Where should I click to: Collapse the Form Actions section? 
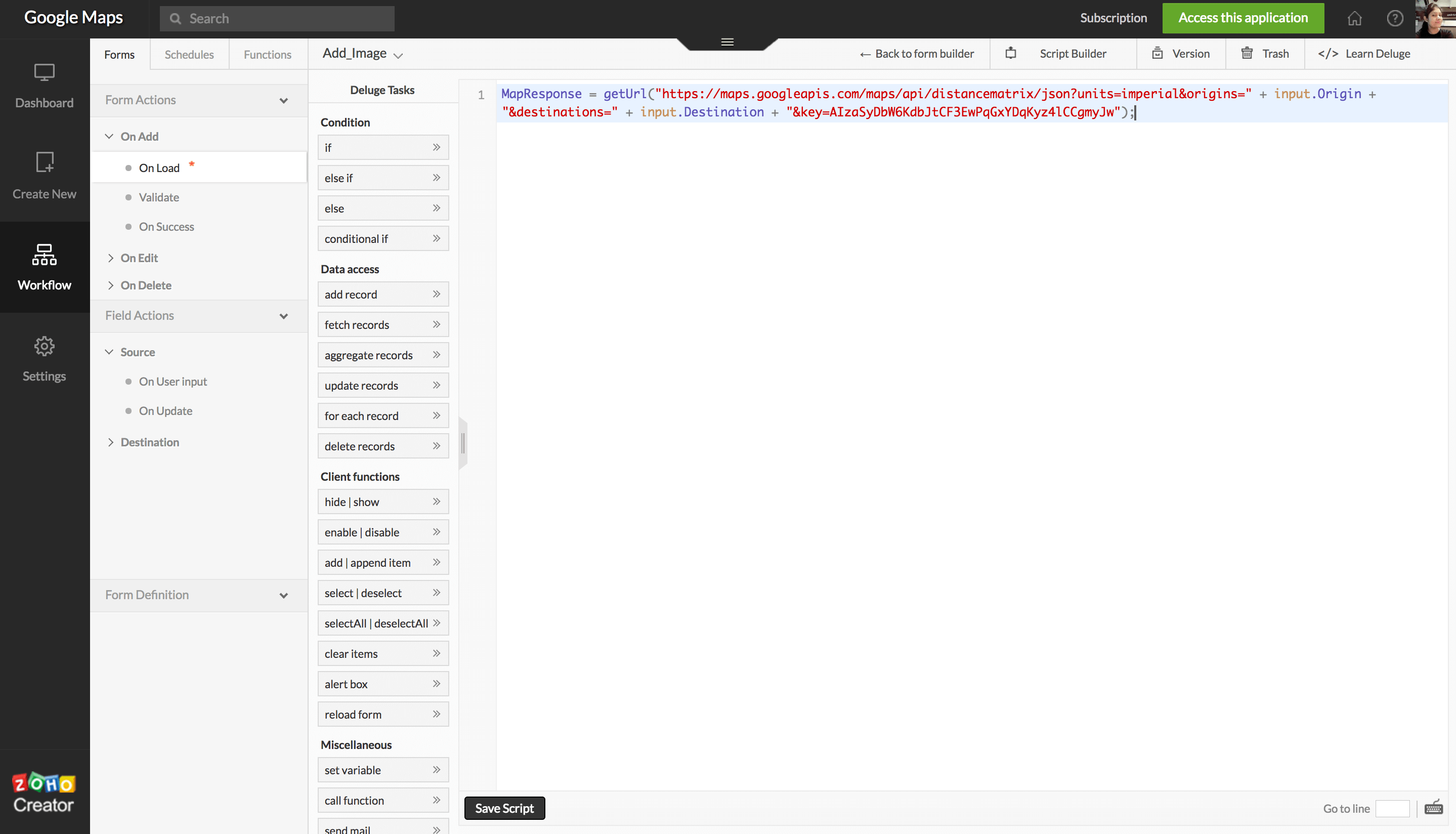tap(283, 100)
